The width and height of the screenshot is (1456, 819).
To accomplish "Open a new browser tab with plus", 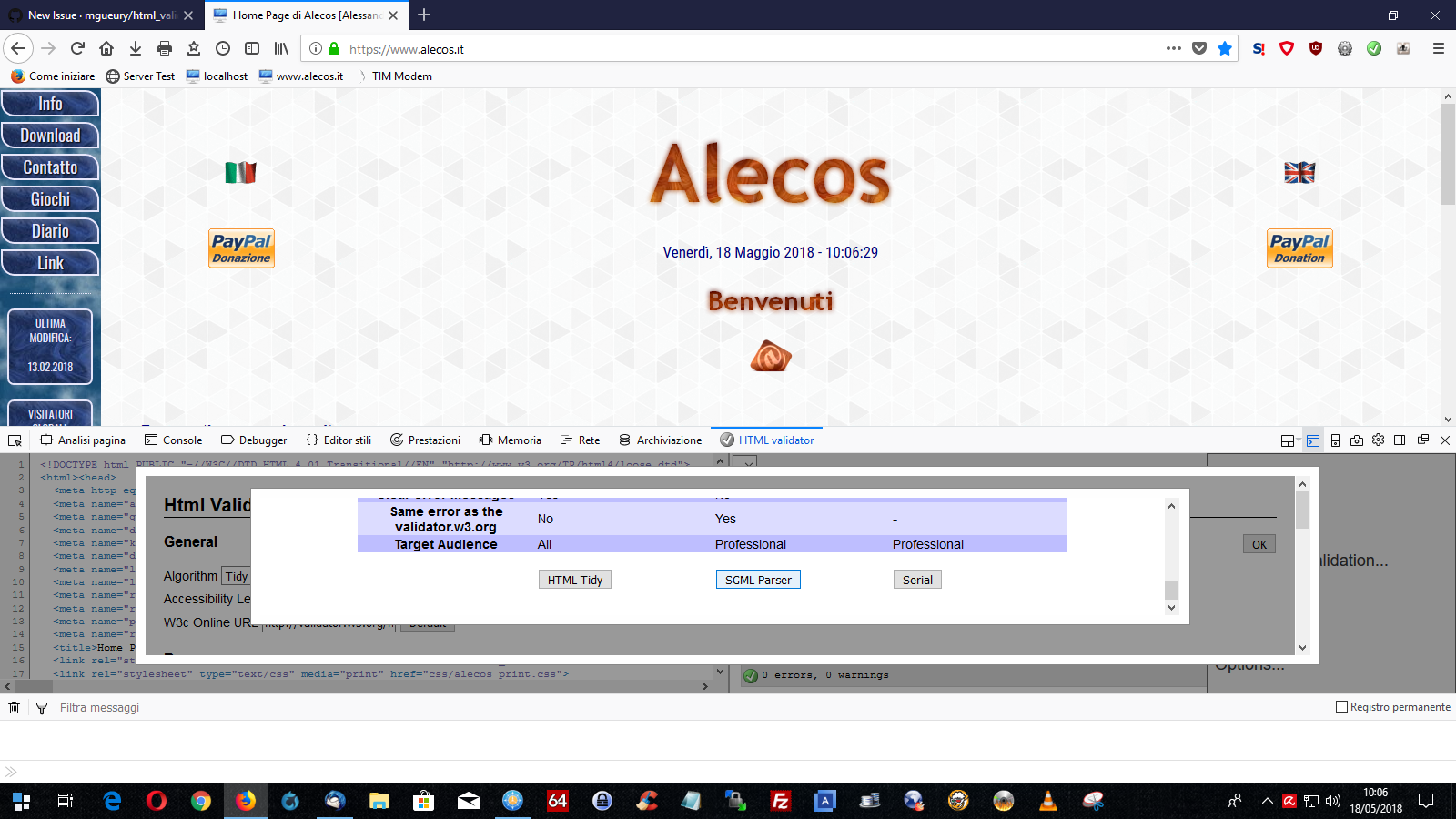I will point(424,15).
